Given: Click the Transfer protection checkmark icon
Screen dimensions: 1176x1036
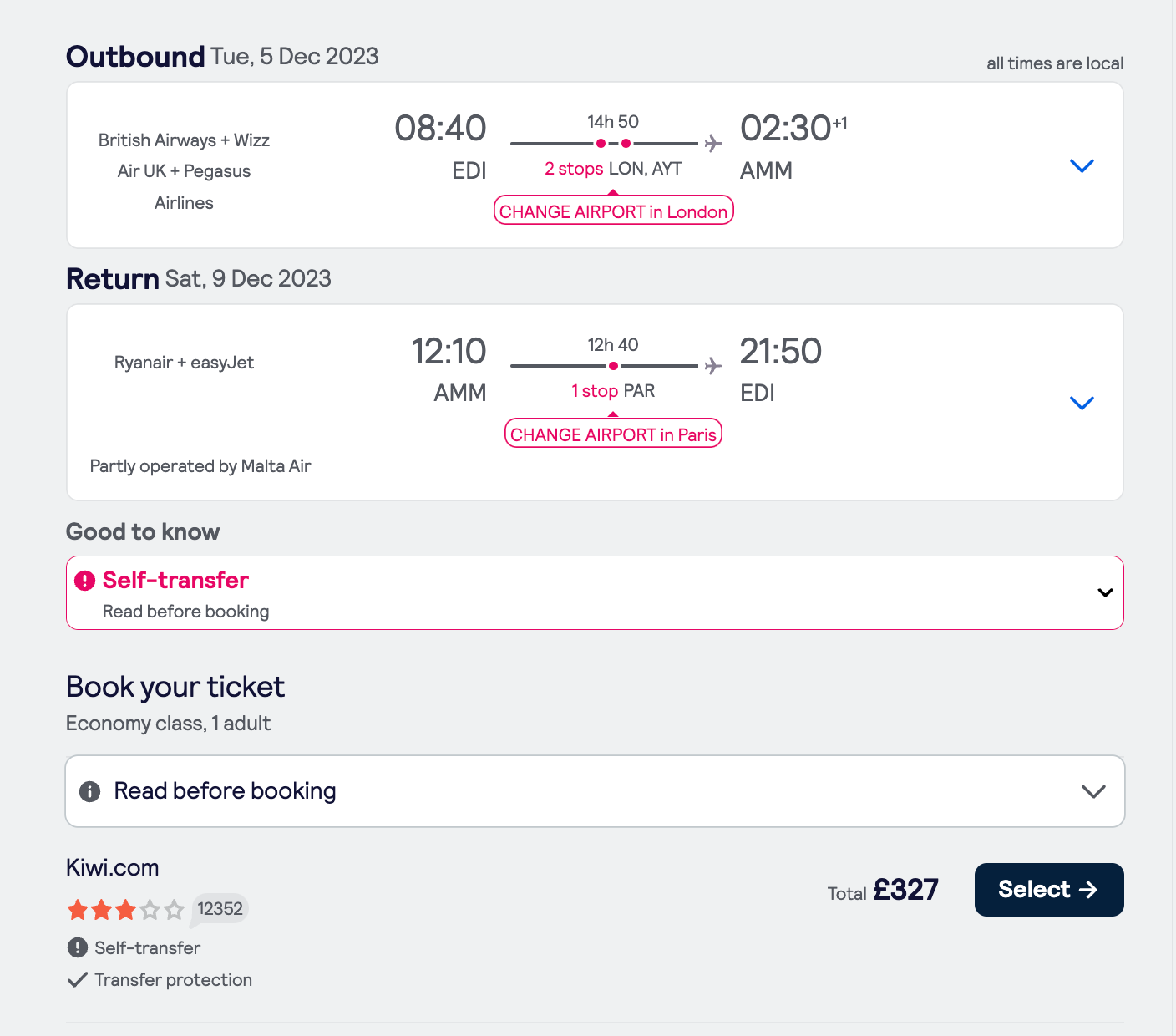Looking at the screenshot, I should pyautogui.click(x=77, y=980).
